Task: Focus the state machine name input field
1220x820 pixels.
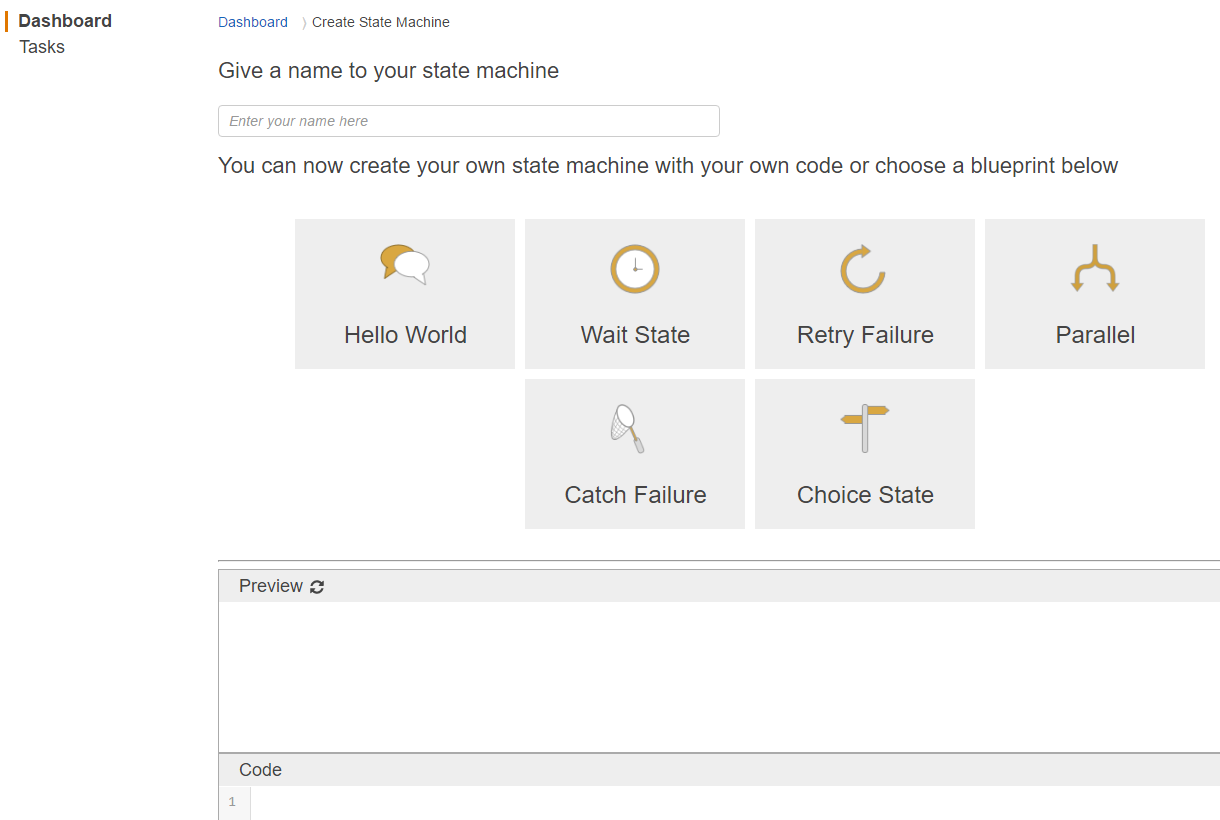Action: click(x=468, y=121)
